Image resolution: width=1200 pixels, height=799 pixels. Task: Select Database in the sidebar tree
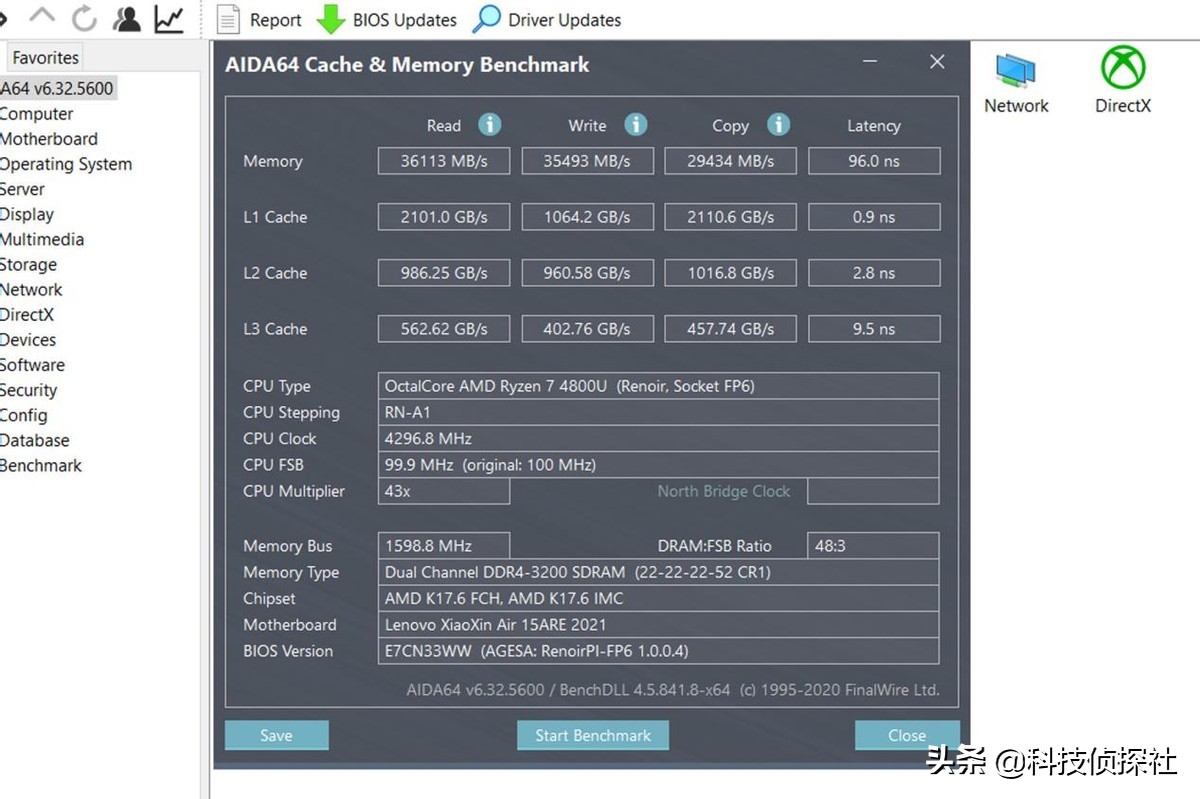(35, 440)
